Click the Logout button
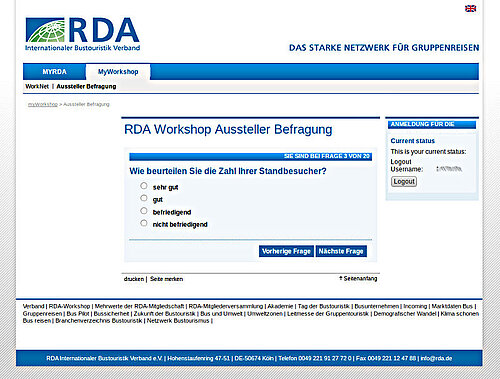The image size is (500, 379). pyautogui.click(x=404, y=182)
